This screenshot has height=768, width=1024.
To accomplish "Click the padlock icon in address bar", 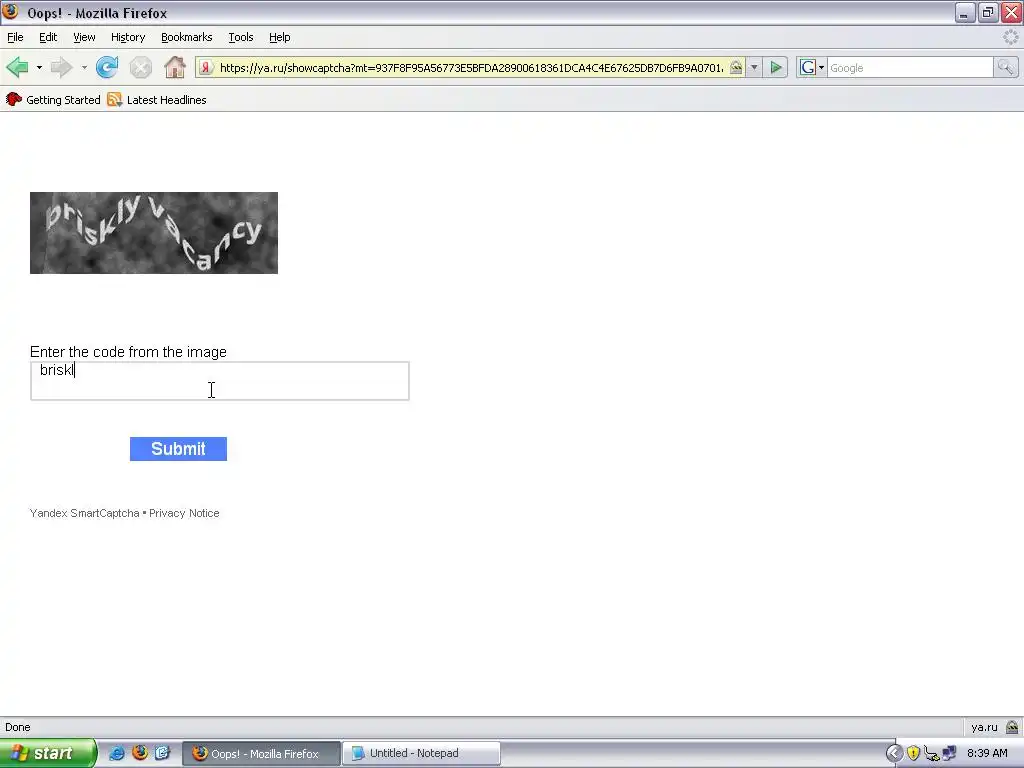I will (736, 67).
